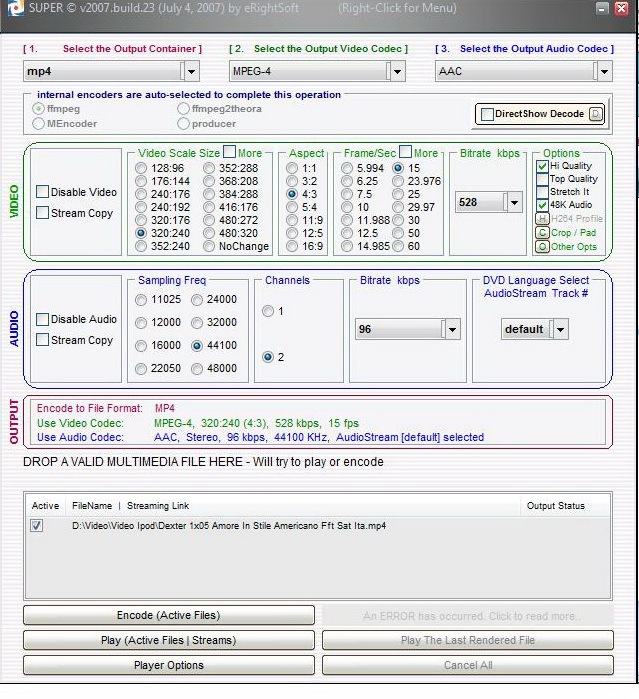This screenshot has width=639, height=699.
Task: Open Other Opts via 'O' icon
Action: click(x=542, y=247)
